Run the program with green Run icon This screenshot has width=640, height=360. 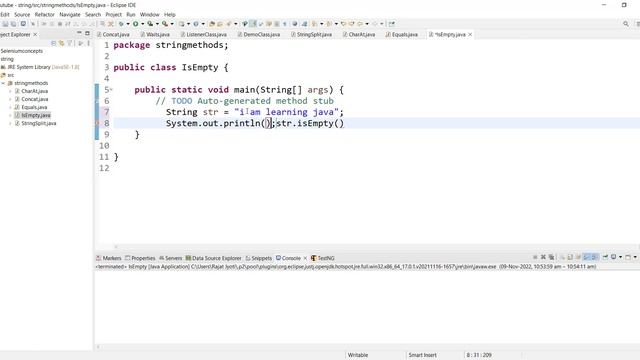pyautogui.click(x=136, y=24)
